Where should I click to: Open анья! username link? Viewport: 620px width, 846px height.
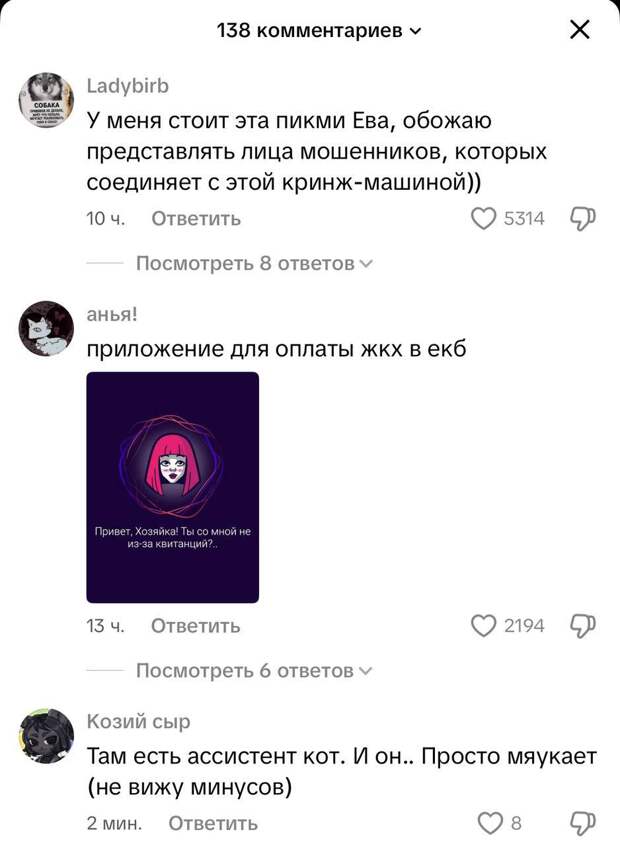point(112,314)
